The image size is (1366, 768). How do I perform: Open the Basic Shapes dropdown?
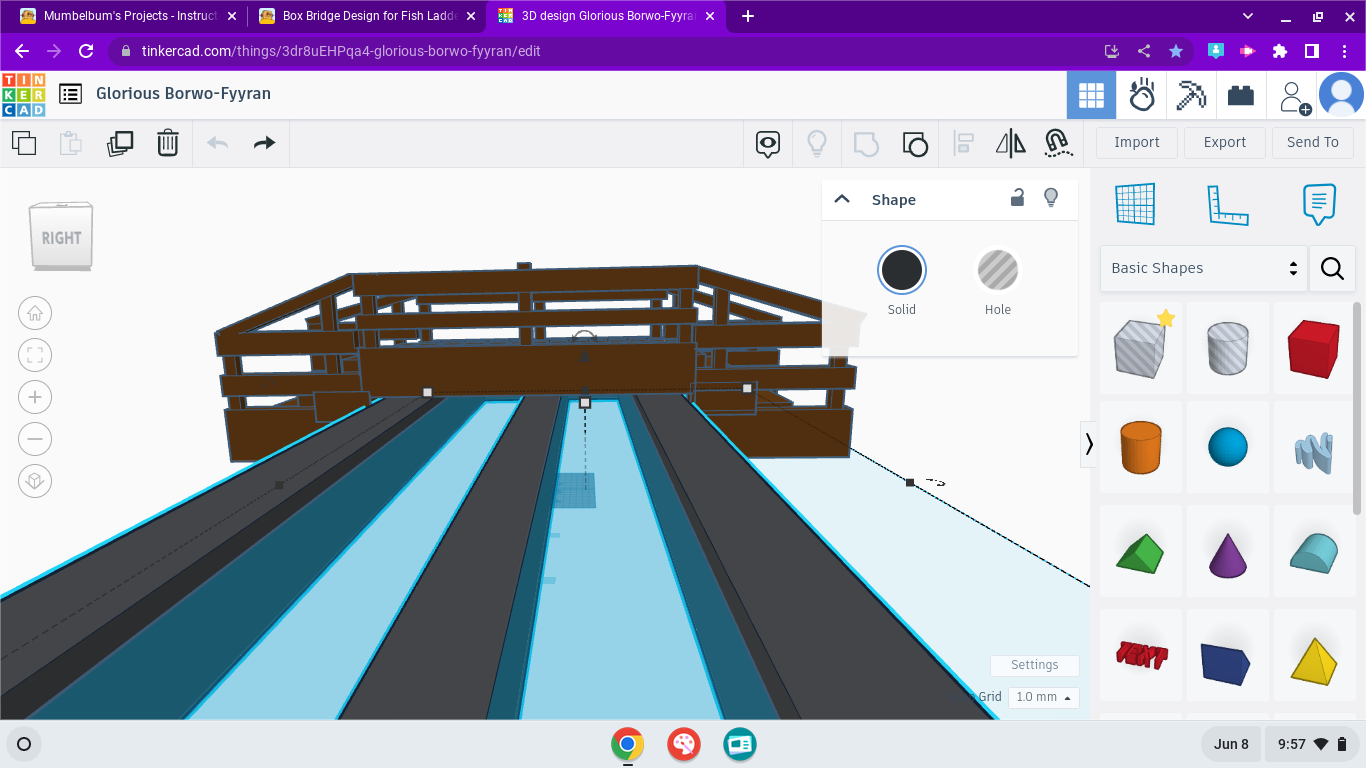coord(1203,268)
